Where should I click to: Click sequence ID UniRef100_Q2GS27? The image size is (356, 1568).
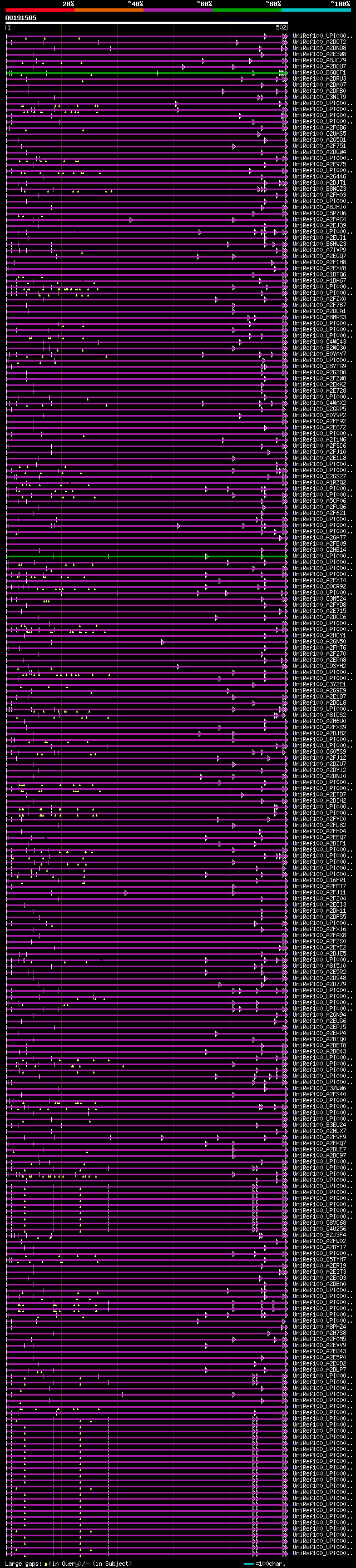319,476
